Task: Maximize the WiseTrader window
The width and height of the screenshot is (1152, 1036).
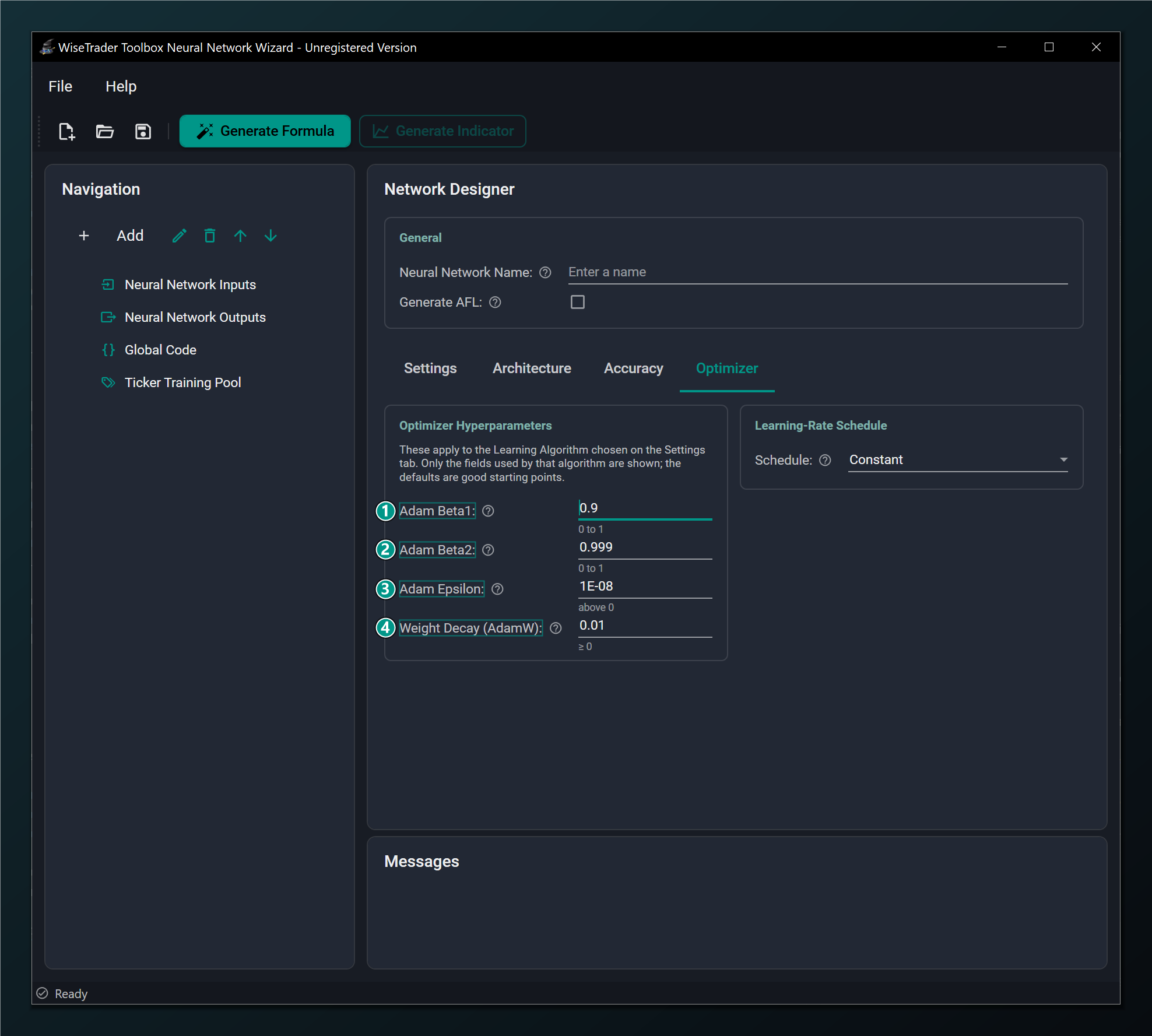Action: click(x=1049, y=47)
